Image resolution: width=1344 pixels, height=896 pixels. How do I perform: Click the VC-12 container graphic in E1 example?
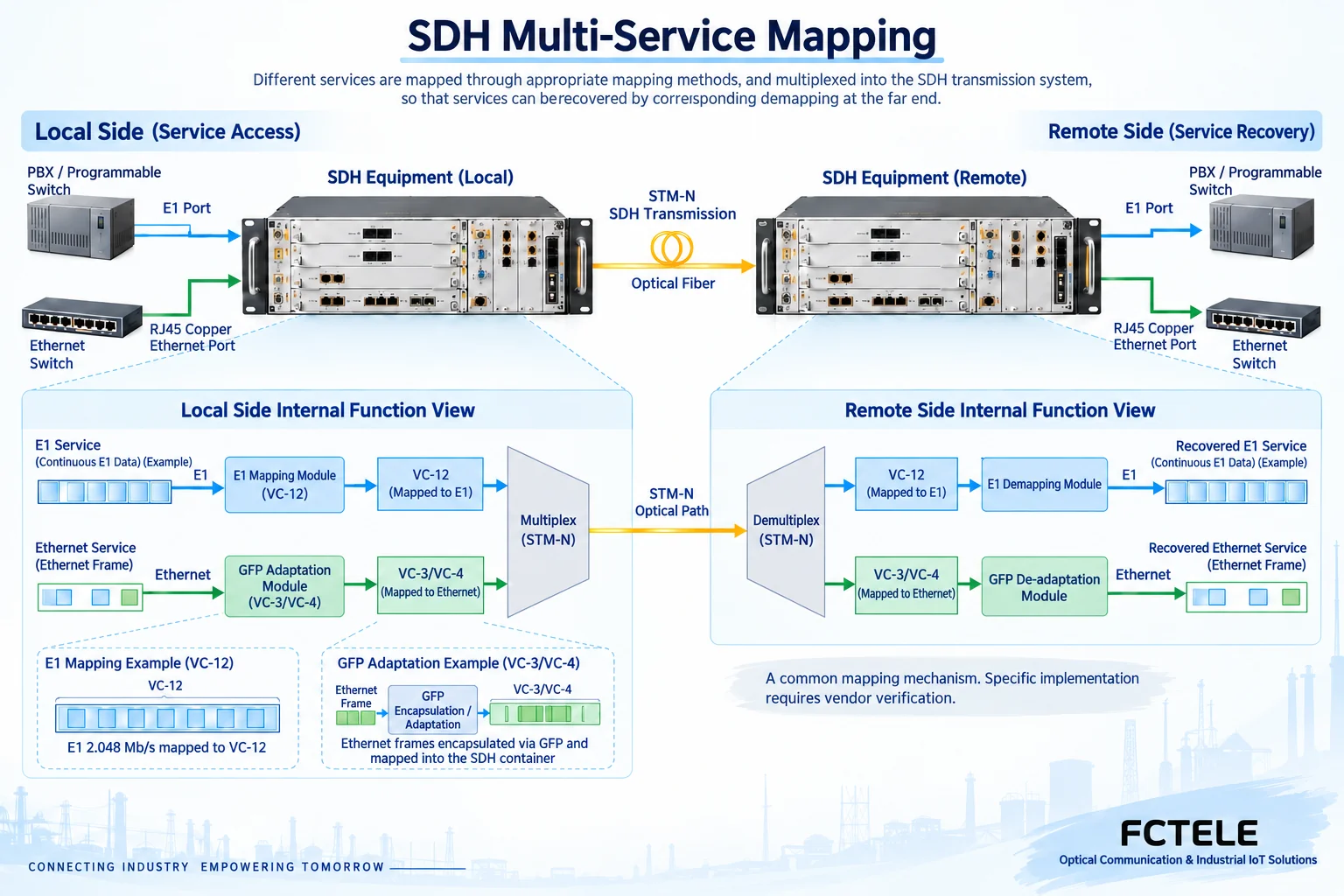point(167,717)
